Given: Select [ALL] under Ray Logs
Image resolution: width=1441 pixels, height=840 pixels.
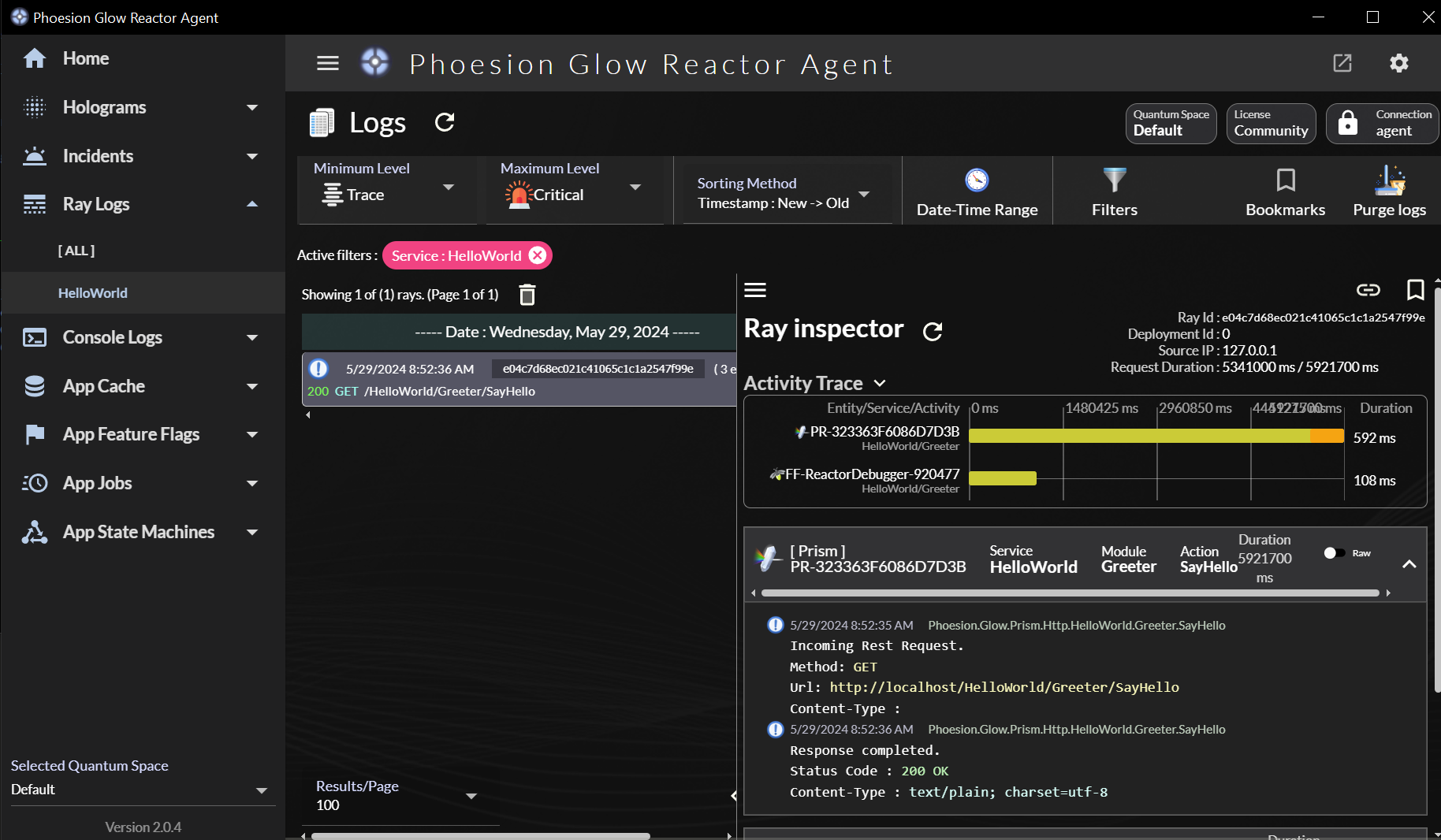Looking at the screenshot, I should (x=76, y=251).
